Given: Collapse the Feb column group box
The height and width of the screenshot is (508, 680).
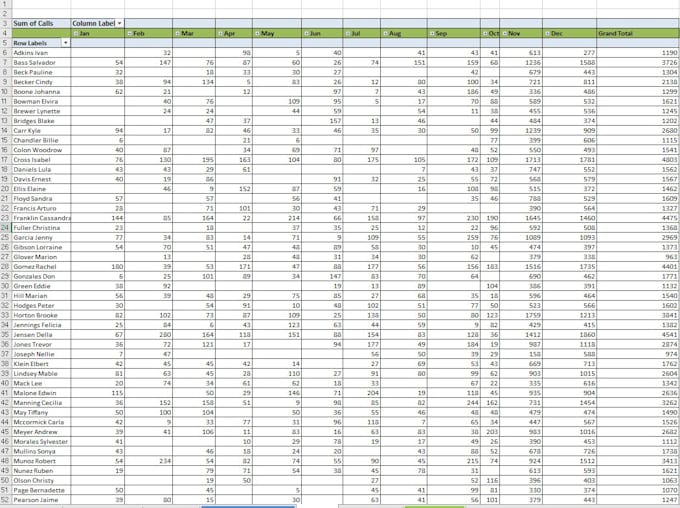Looking at the screenshot, I should (130, 33).
